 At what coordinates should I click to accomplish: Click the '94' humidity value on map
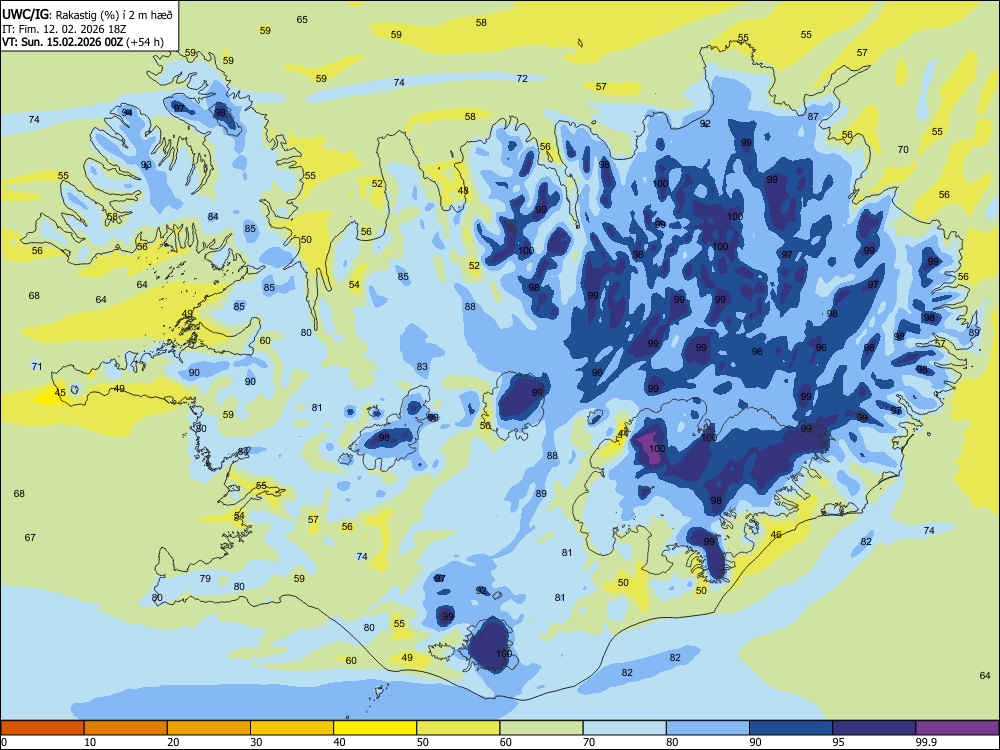[x=128, y=112]
